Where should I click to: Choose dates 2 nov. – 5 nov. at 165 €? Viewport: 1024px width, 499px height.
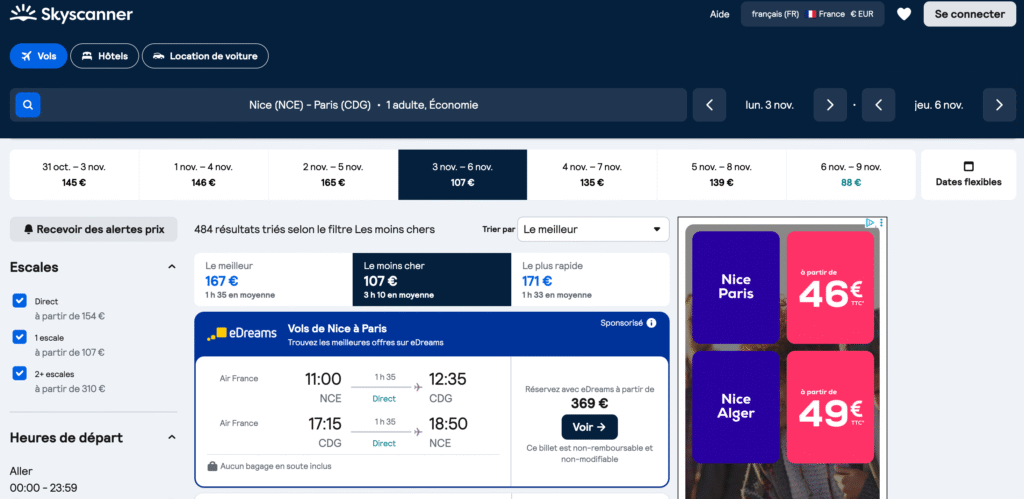point(333,174)
